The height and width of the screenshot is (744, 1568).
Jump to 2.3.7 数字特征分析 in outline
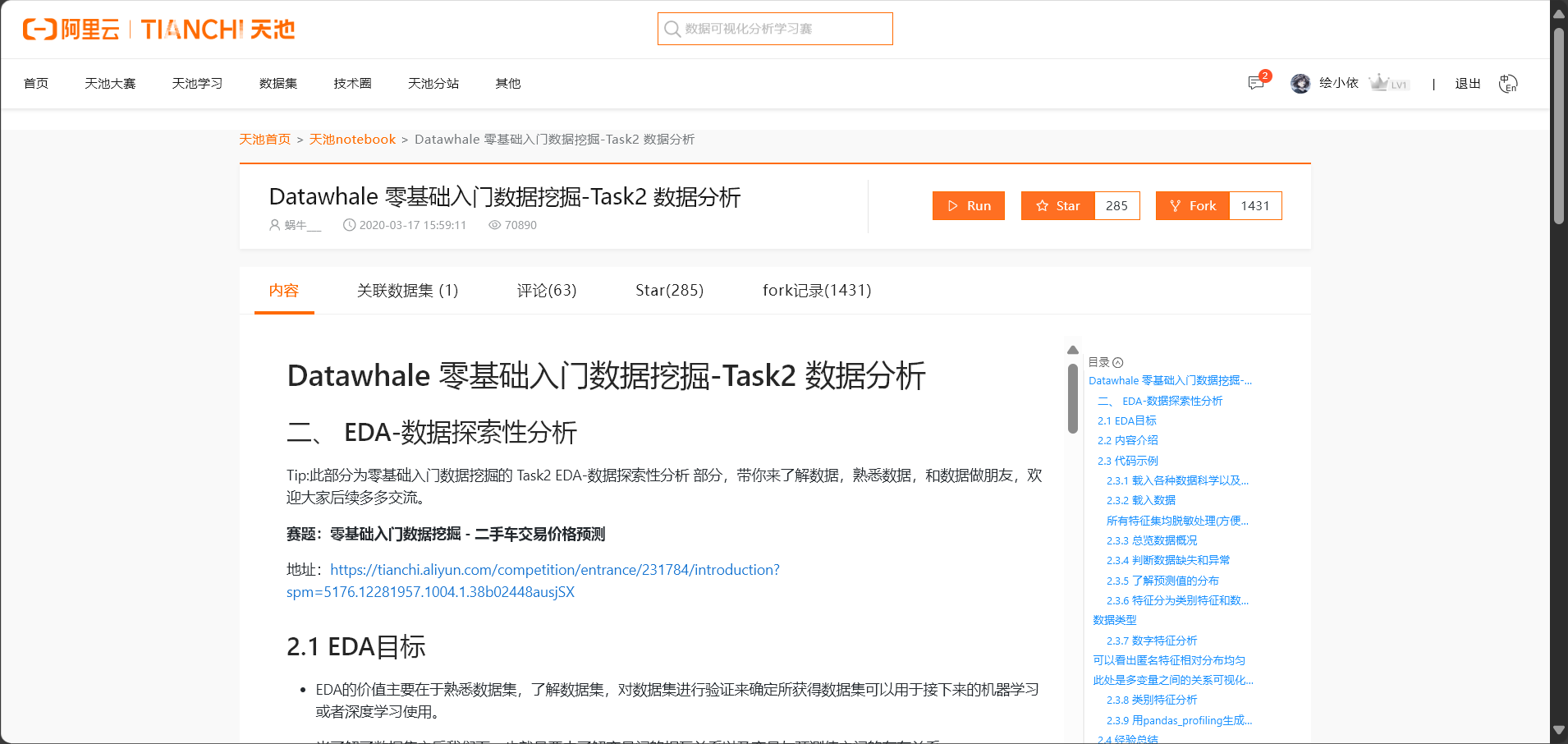(x=1152, y=641)
